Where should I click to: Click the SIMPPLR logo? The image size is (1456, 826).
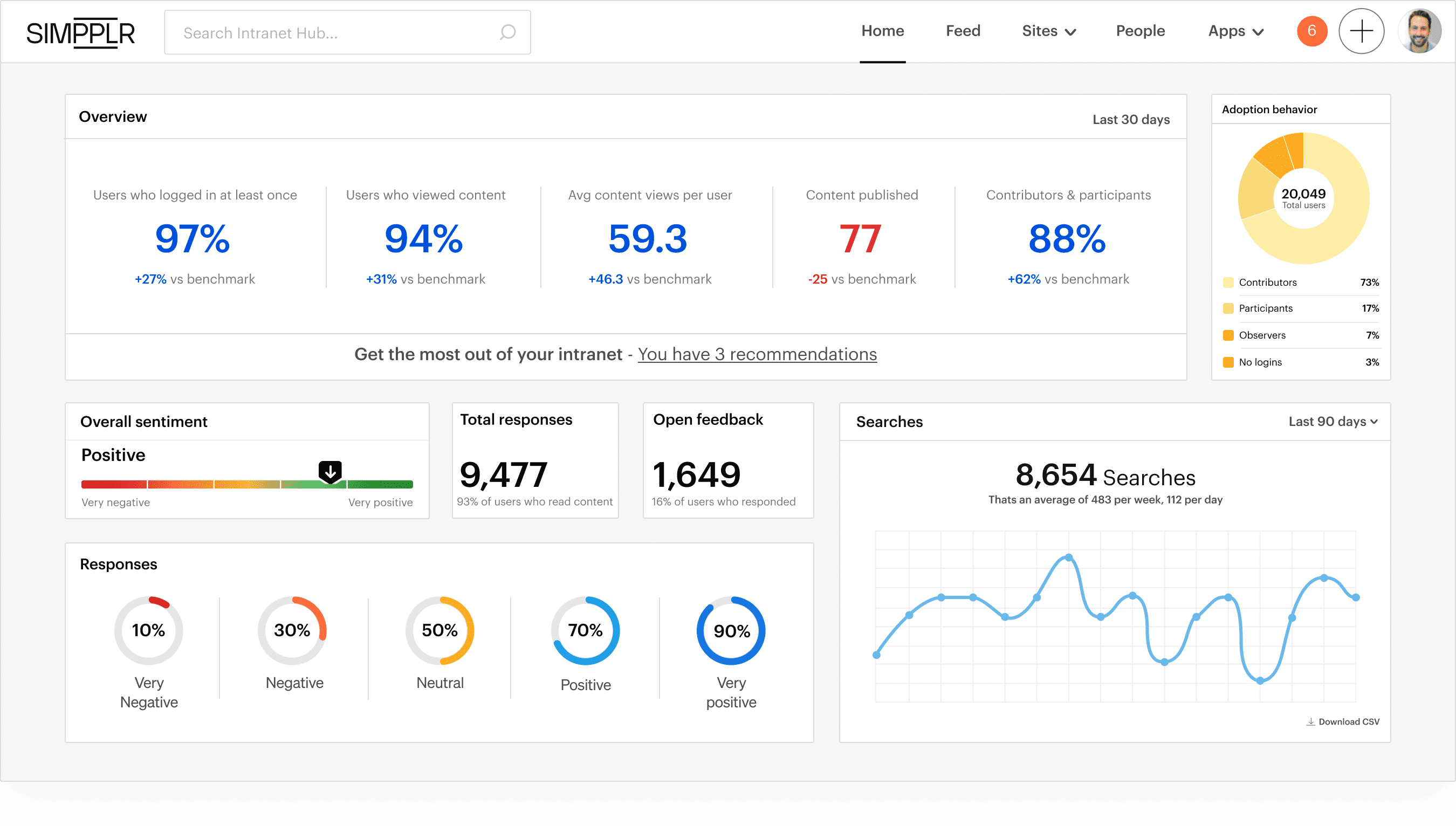click(x=81, y=32)
